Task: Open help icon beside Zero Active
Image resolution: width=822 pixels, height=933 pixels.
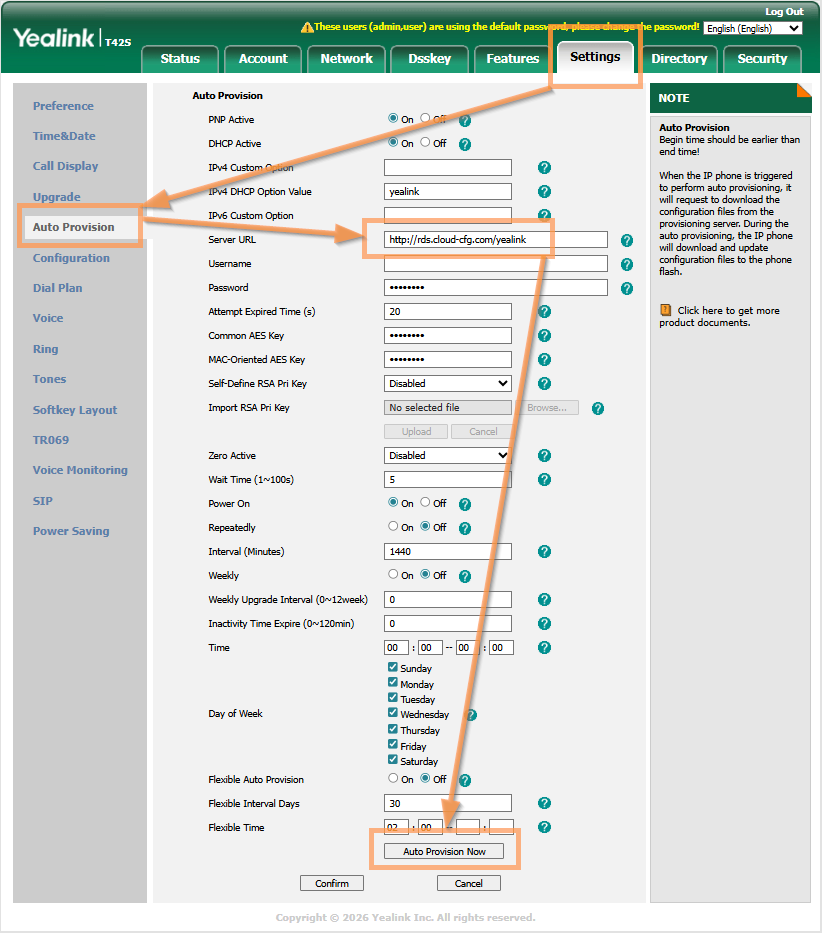Action: coord(544,456)
